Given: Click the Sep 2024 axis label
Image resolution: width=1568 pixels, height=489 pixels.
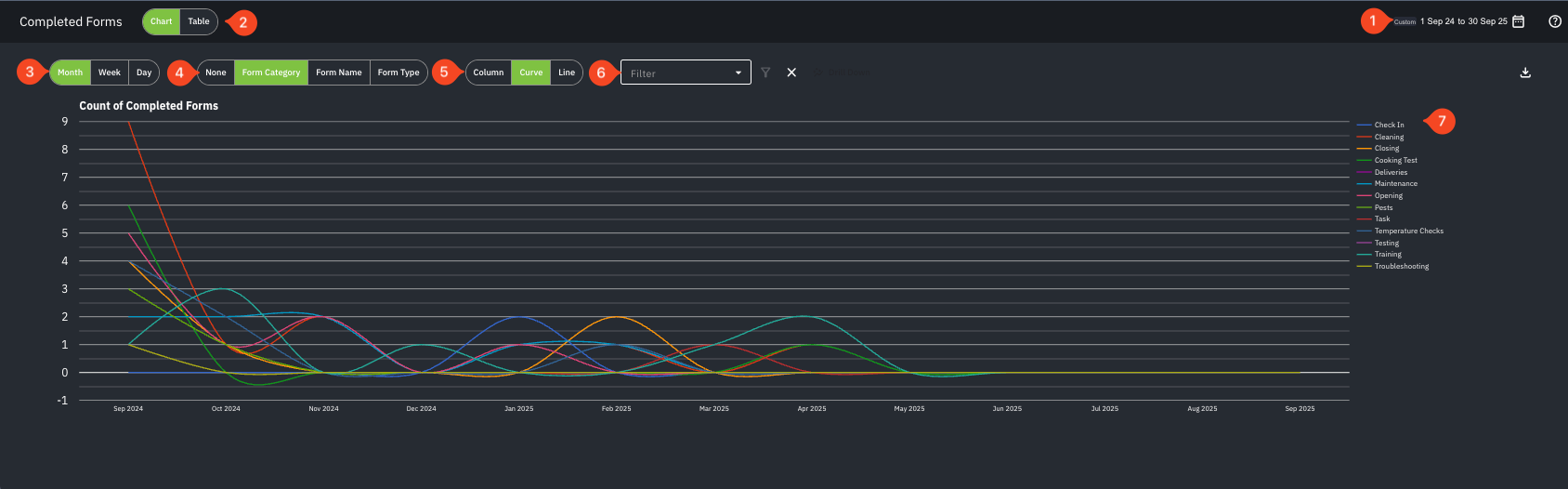Looking at the screenshot, I should pos(128,408).
